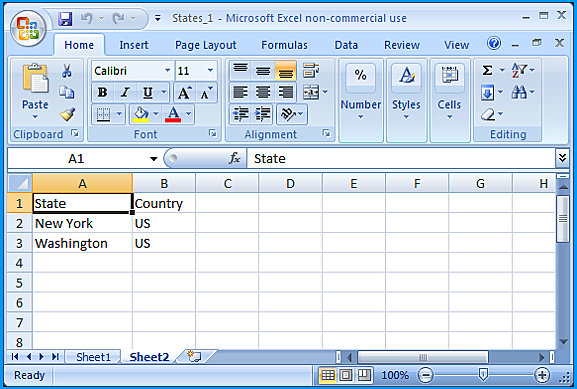
Task: Decrease the cell indent
Action: pyautogui.click(x=241, y=114)
